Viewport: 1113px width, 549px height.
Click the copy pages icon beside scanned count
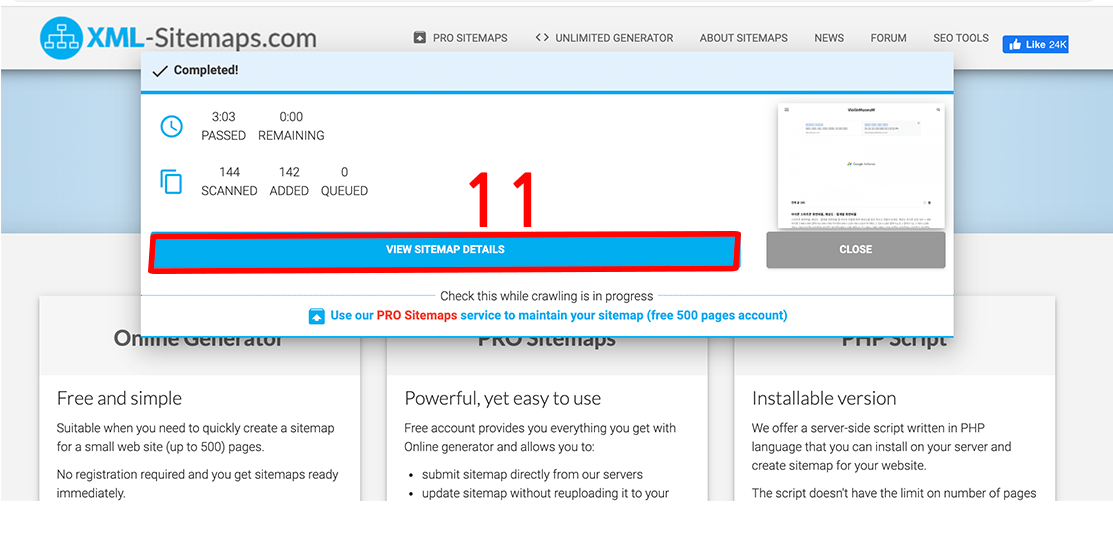point(171,182)
